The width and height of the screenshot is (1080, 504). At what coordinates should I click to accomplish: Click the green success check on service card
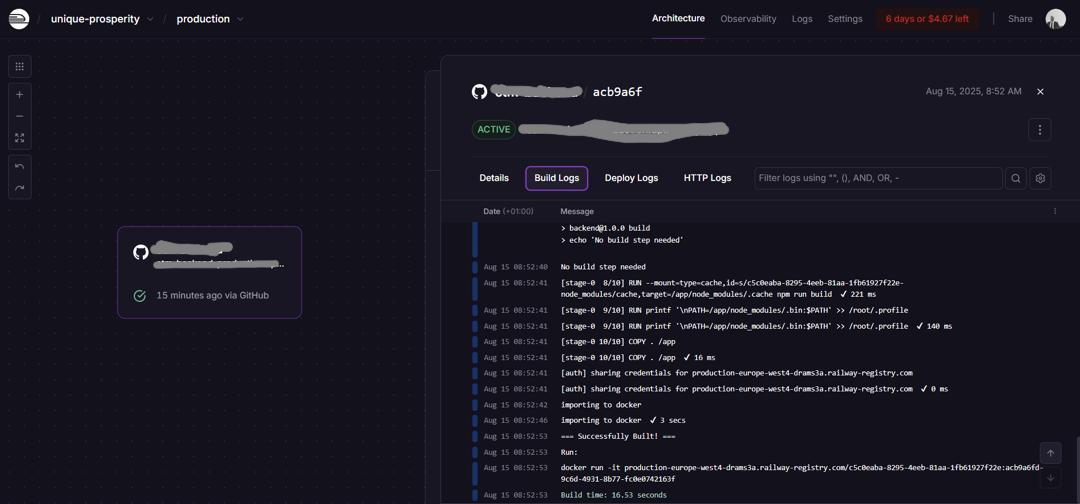point(140,295)
